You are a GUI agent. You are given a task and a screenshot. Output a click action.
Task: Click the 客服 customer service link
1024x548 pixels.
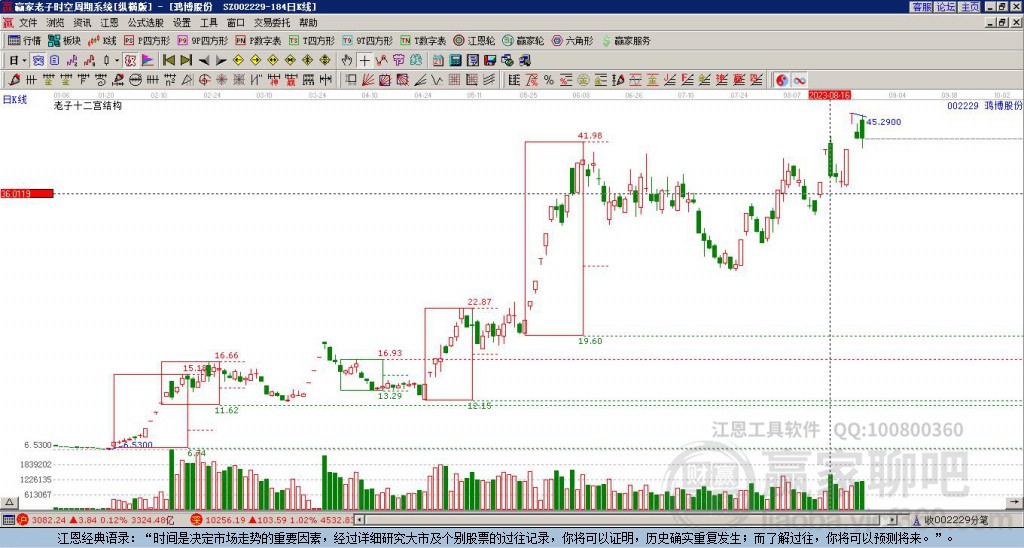tap(921, 7)
